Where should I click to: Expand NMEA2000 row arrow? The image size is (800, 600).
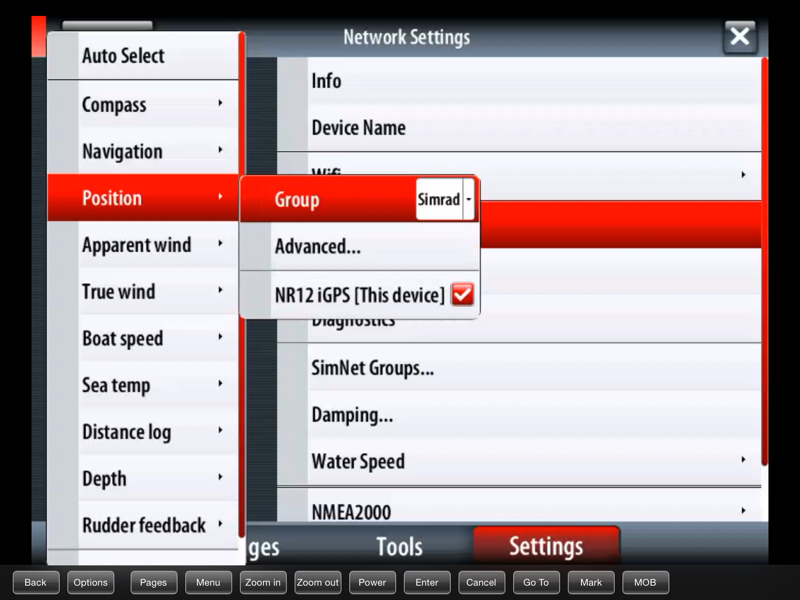(x=743, y=510)
